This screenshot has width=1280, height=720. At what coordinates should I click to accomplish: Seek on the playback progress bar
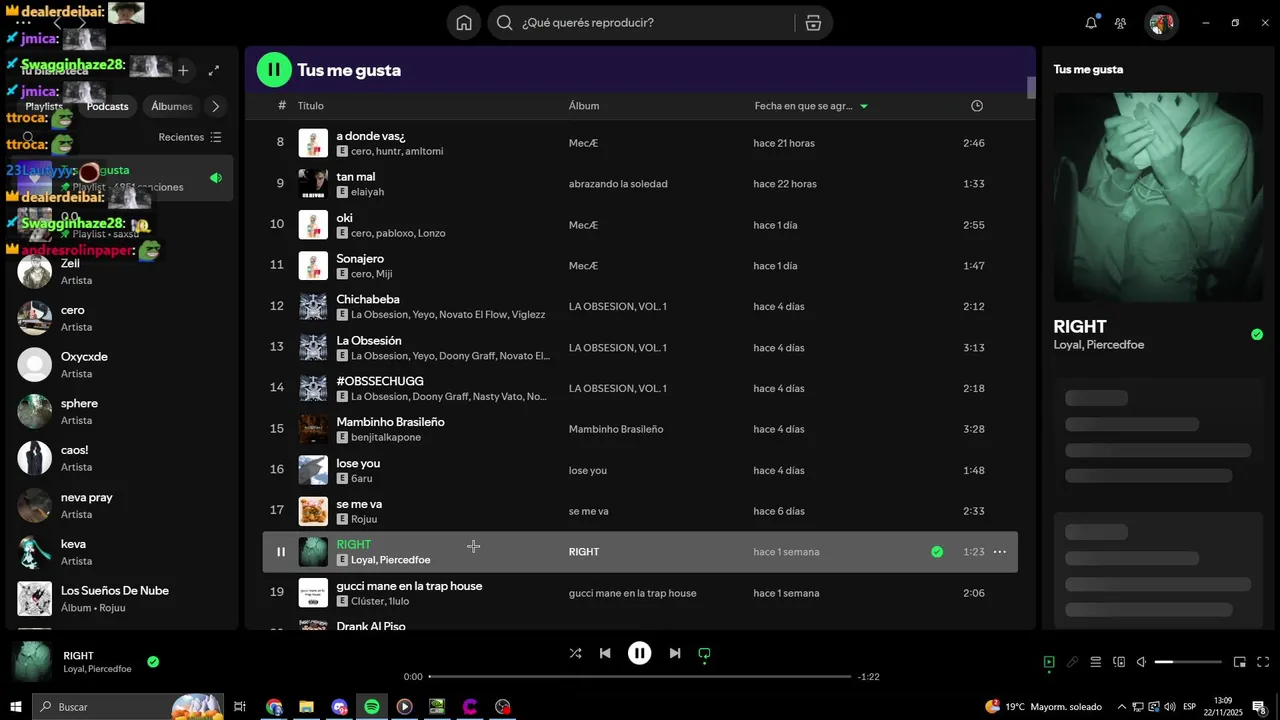click(640, 677)
